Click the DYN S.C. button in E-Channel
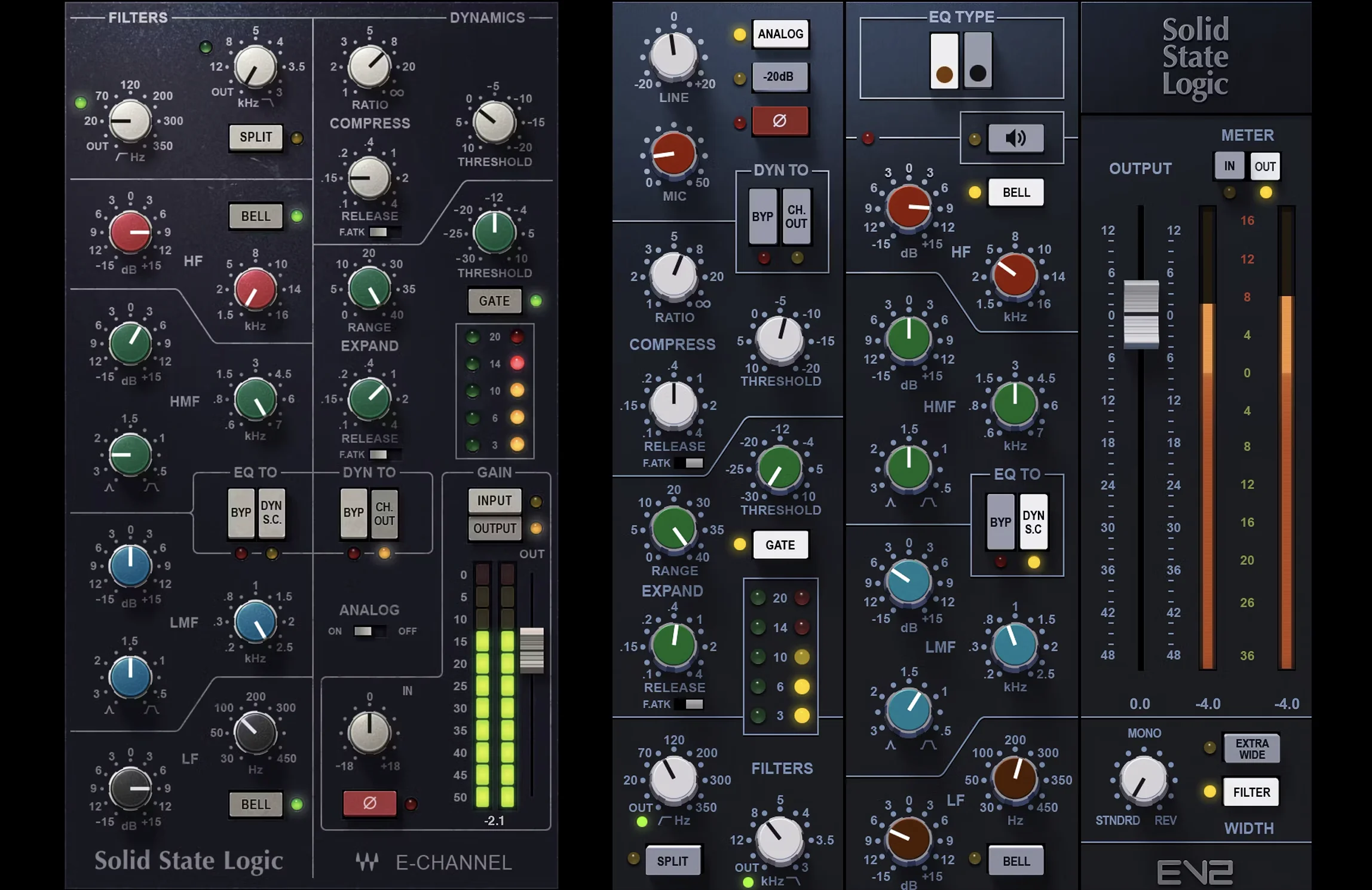The width and height of the screenshot is (1372, 890). (x=272, y=513)
